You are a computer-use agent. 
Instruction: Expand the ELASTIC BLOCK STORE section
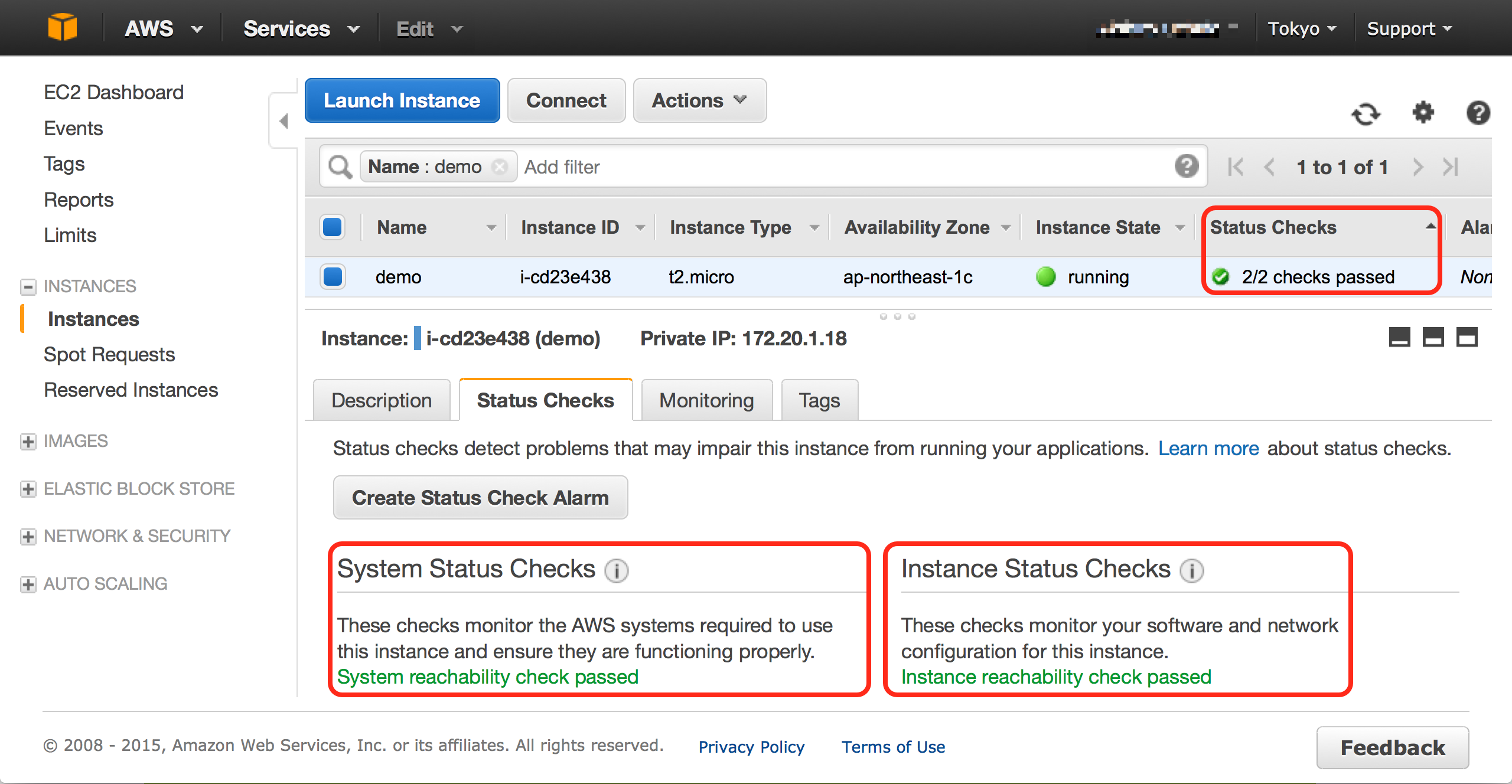(x=28, y=489)
